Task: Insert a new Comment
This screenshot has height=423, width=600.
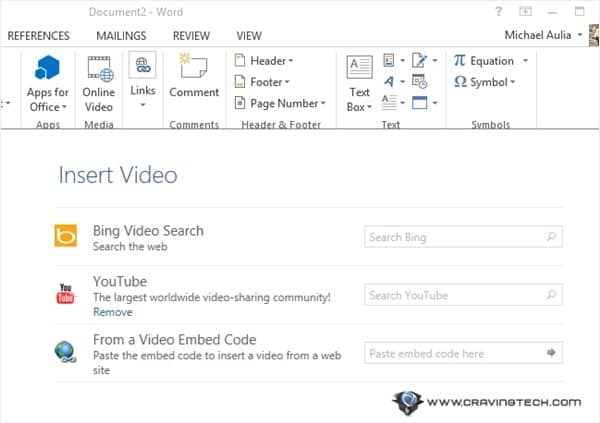Action: 194,76
